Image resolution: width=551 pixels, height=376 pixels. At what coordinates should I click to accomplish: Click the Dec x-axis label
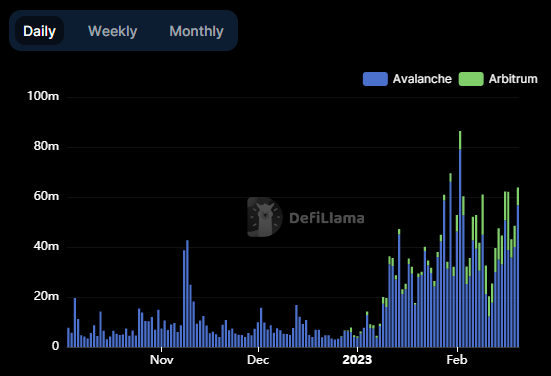tap(258, 360)
